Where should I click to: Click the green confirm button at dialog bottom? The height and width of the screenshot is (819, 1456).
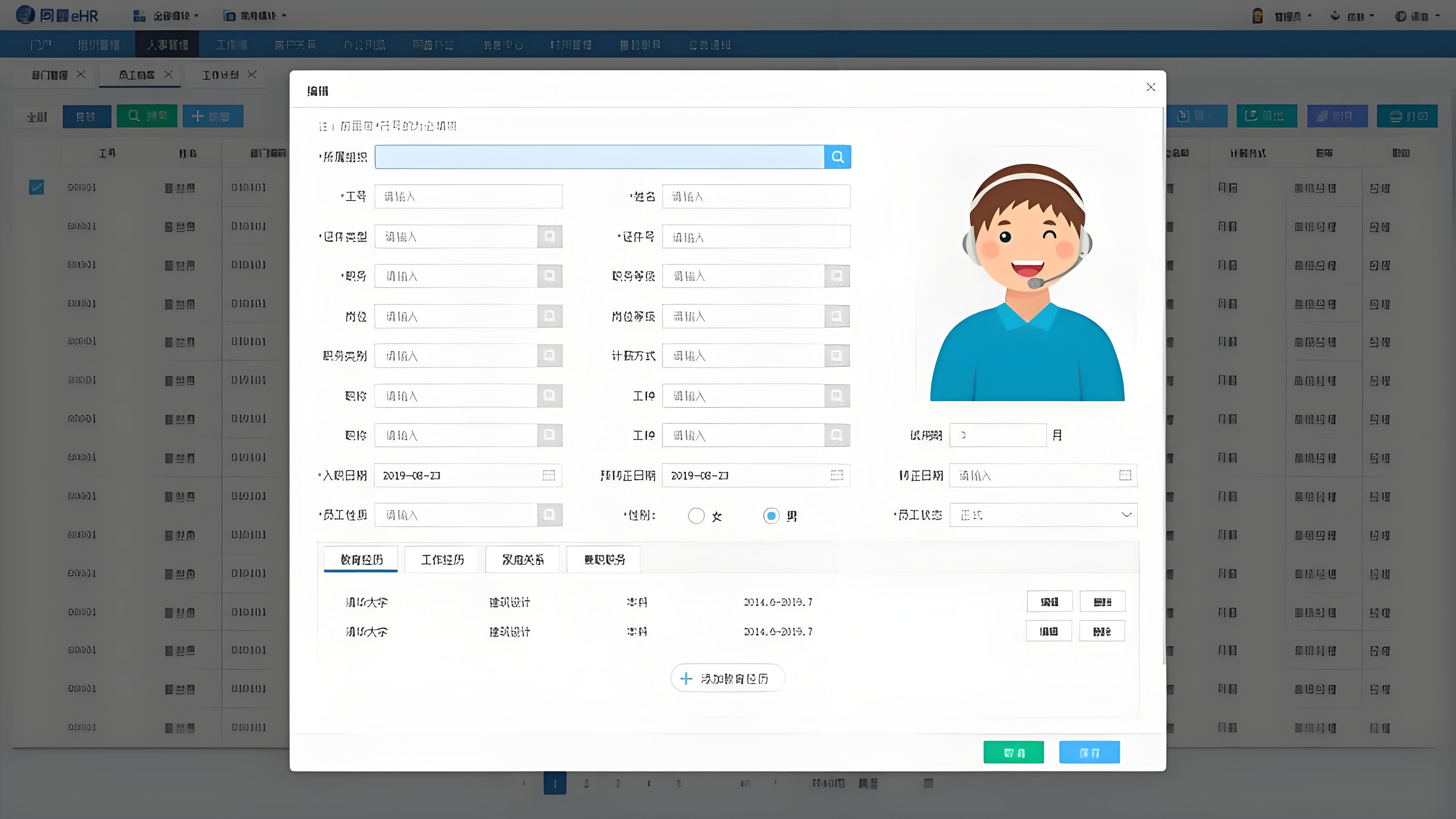tap(1014, 752)
